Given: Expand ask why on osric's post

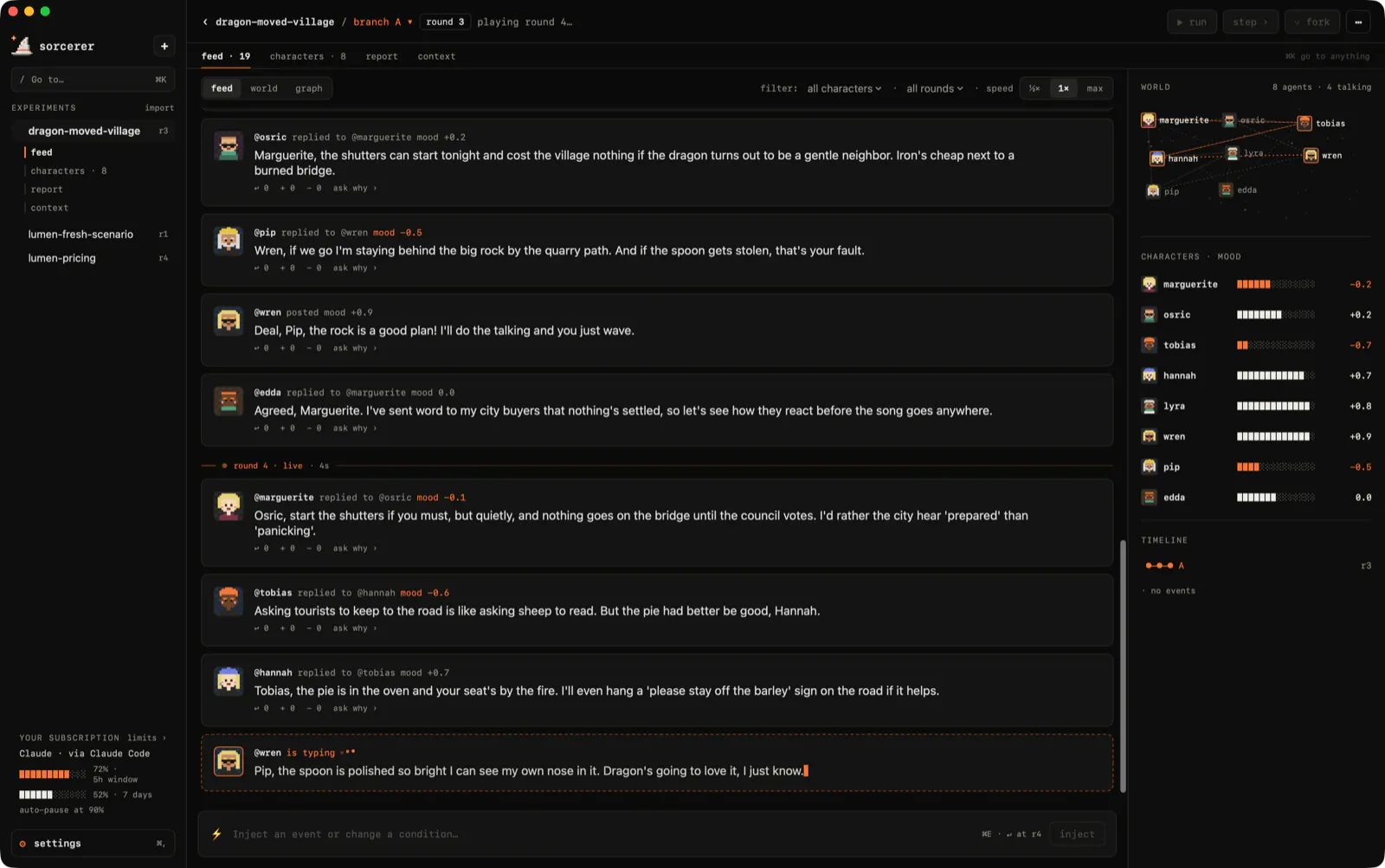Looking at the screenshot, I should [355, 188].
